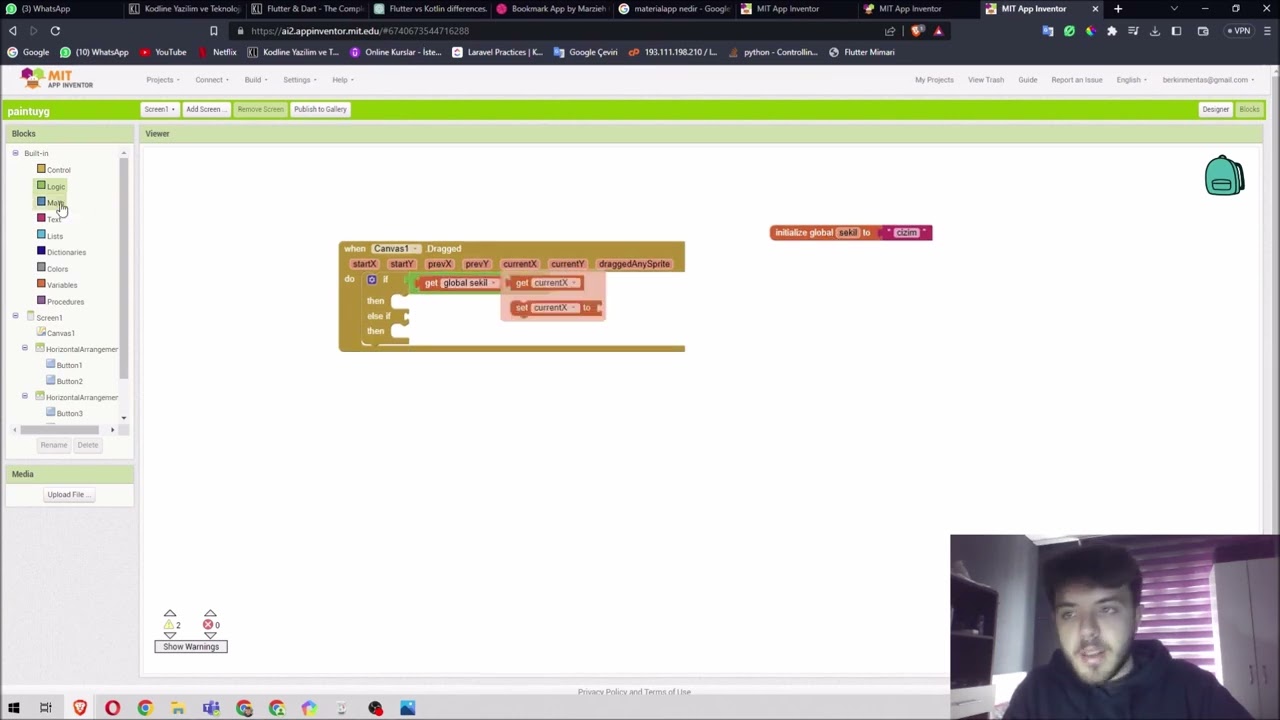Click Report an Issue link
The width and height of the screenshot is (1280, 720).
[1076, 80]
